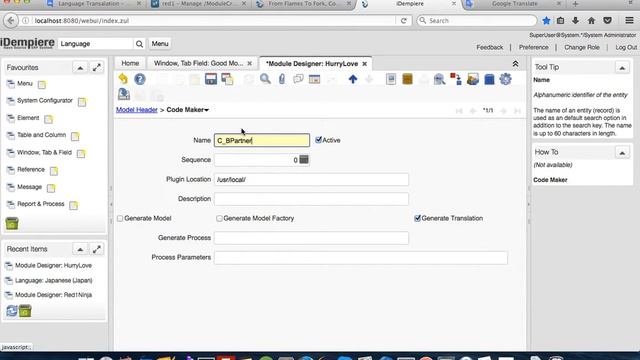Screen dimensions: 640x360
Task: Open the Menu button
Action: [x=160, y=44]
